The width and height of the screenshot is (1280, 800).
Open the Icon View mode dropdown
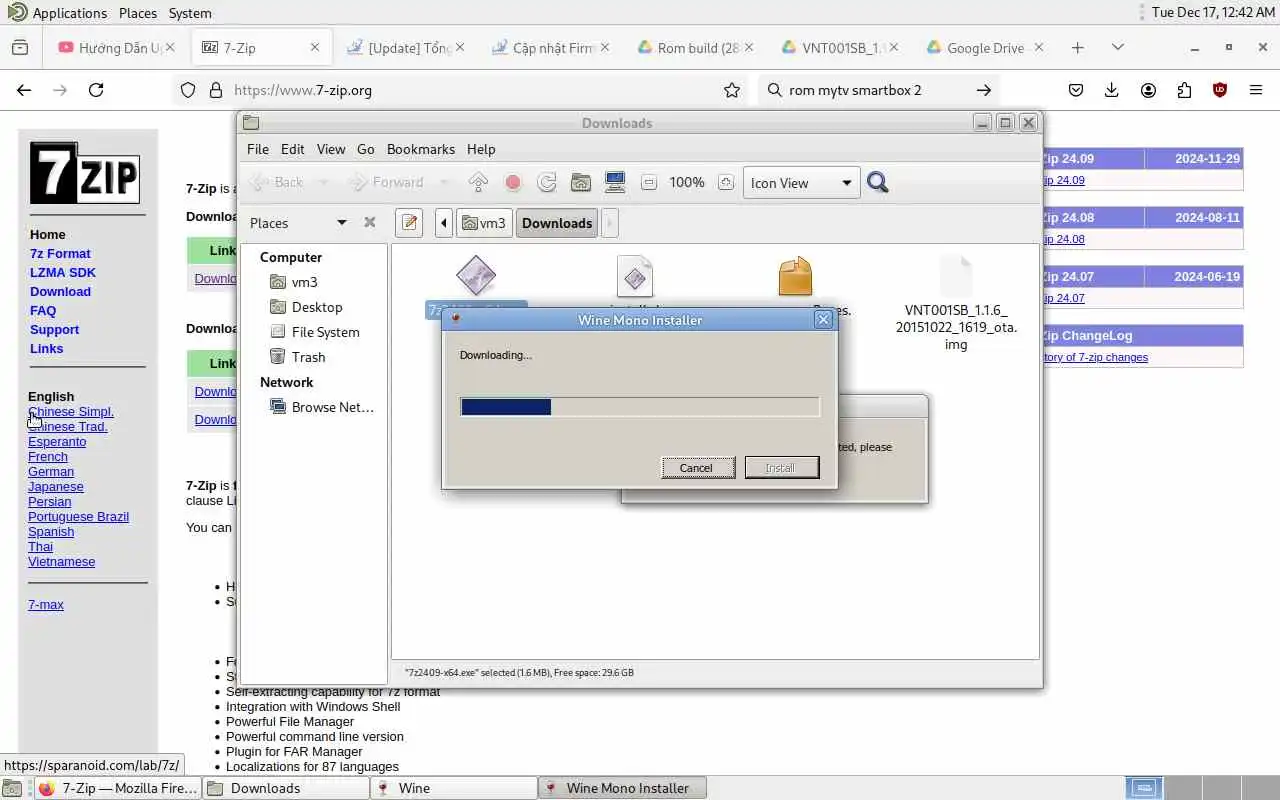pyautogui.click(x=801, y=183)
